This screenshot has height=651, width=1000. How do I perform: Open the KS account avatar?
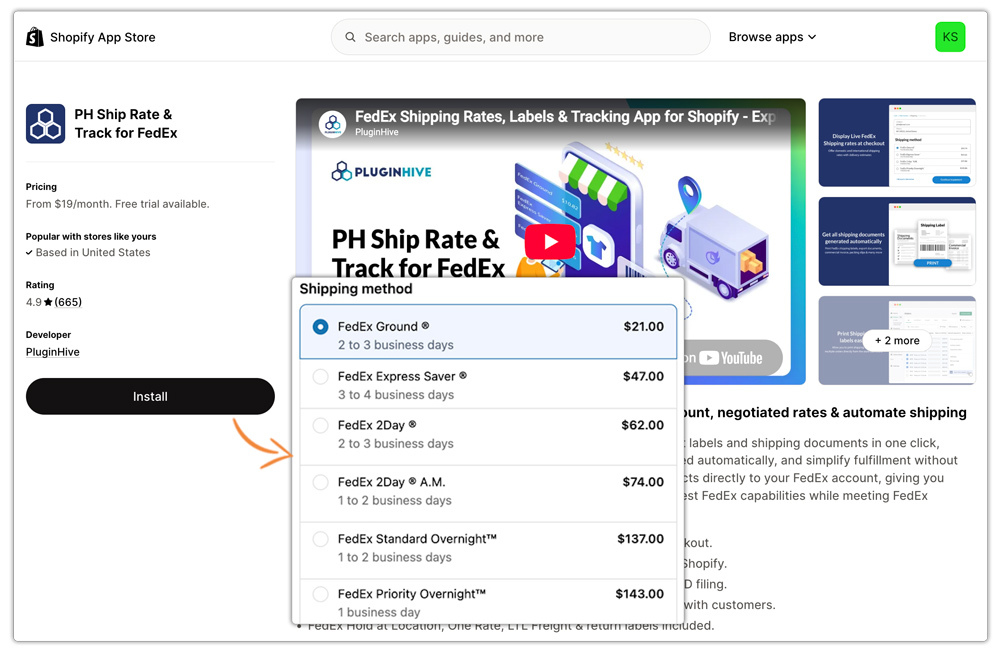click(x=950, y=37)
